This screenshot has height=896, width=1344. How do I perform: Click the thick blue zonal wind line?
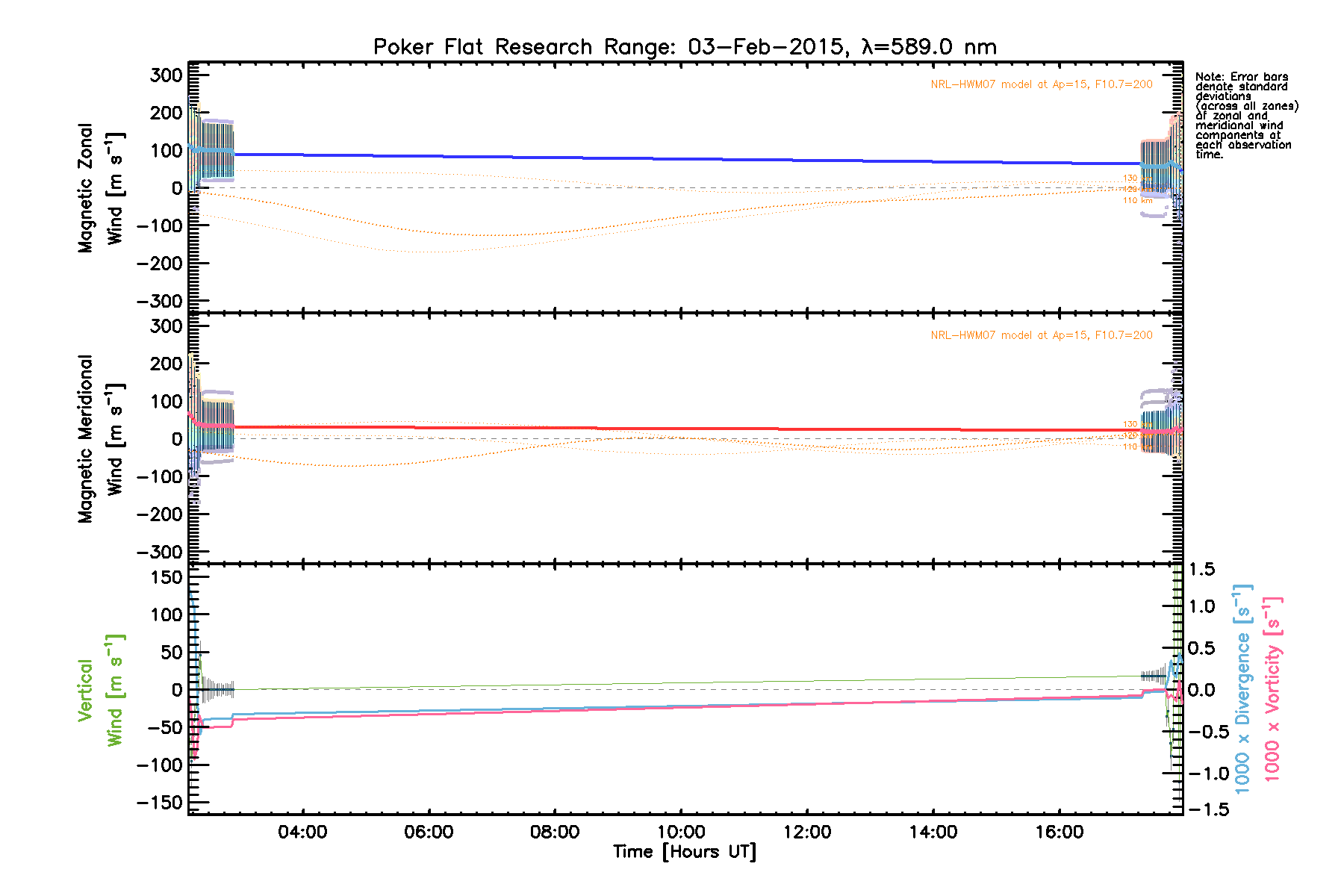(672, 158)
